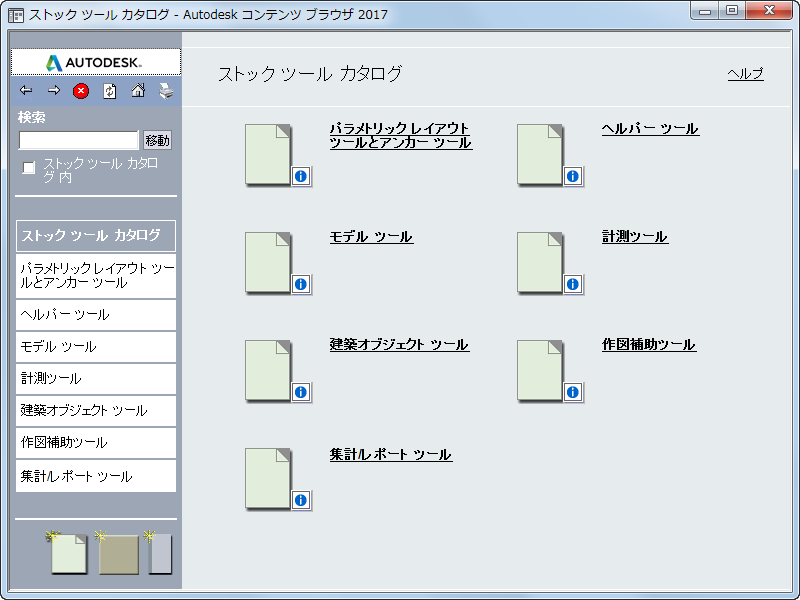Open the ヘルパー ツール link in main pane

651,129
